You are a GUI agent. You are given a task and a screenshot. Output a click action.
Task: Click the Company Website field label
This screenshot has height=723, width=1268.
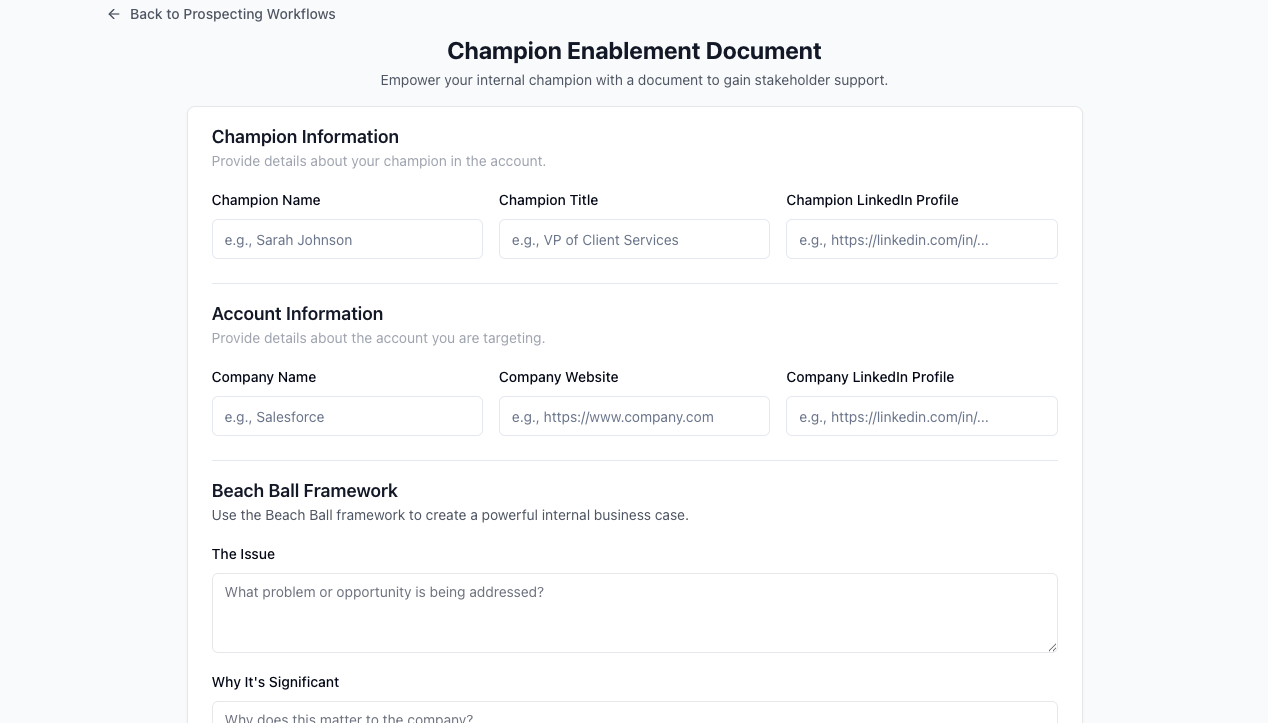(558, 377)
